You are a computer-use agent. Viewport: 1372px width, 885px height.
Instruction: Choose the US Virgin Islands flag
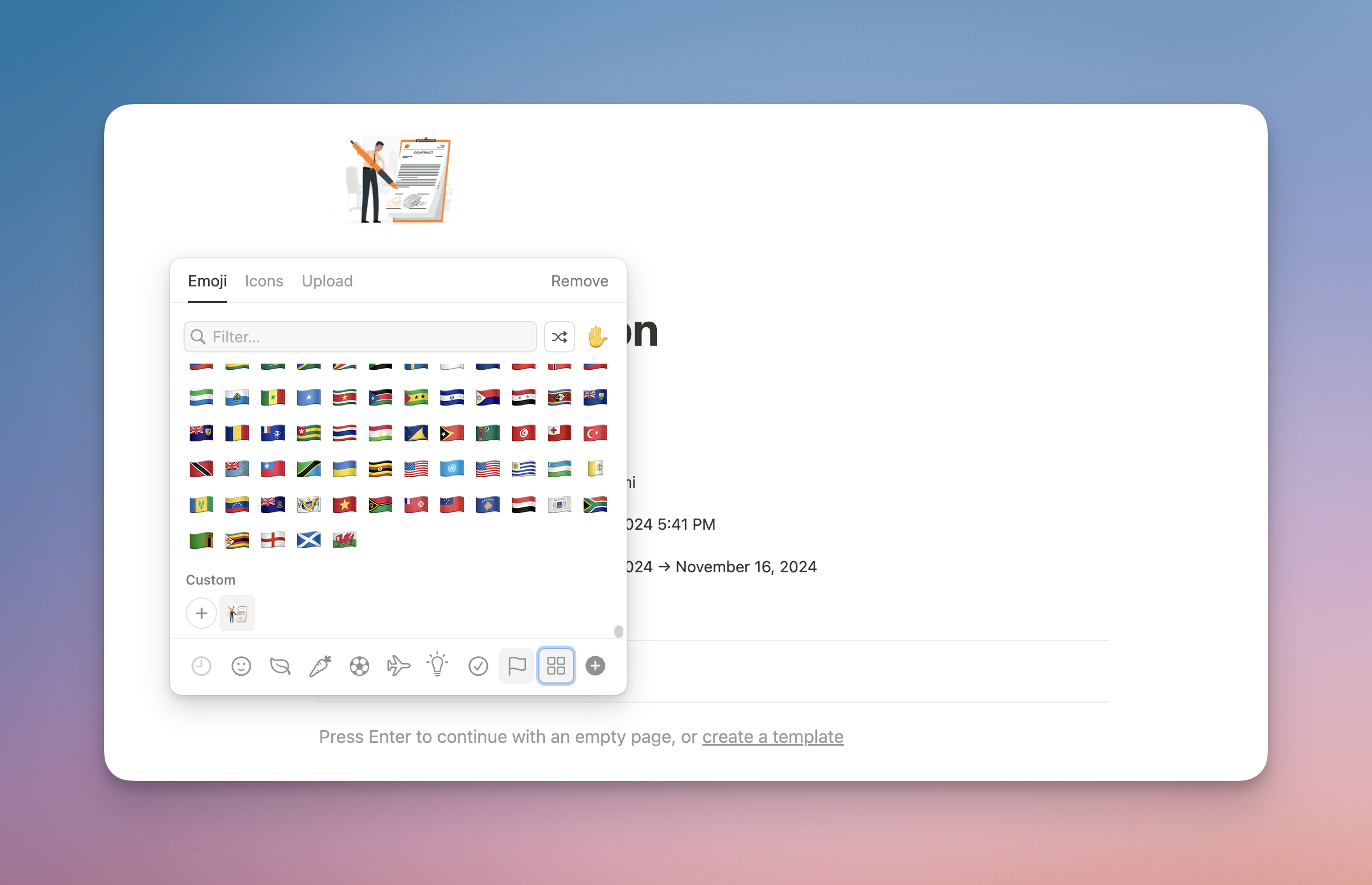[x=309, y=505]
